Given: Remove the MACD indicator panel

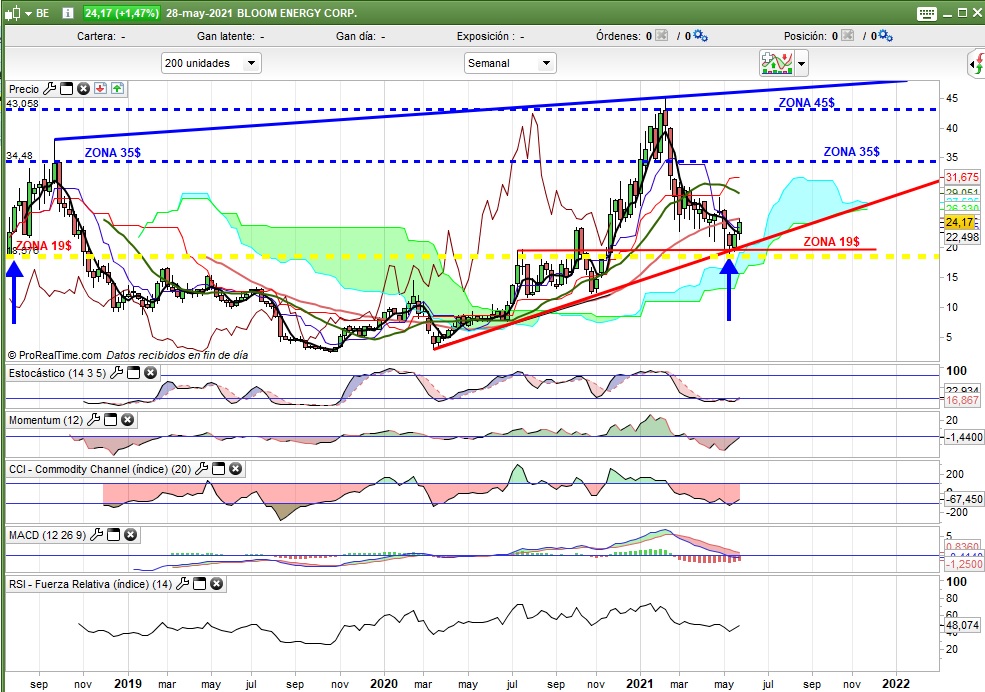Looking at the screenshot, I should pyautogui.click(x=130, y=535).
